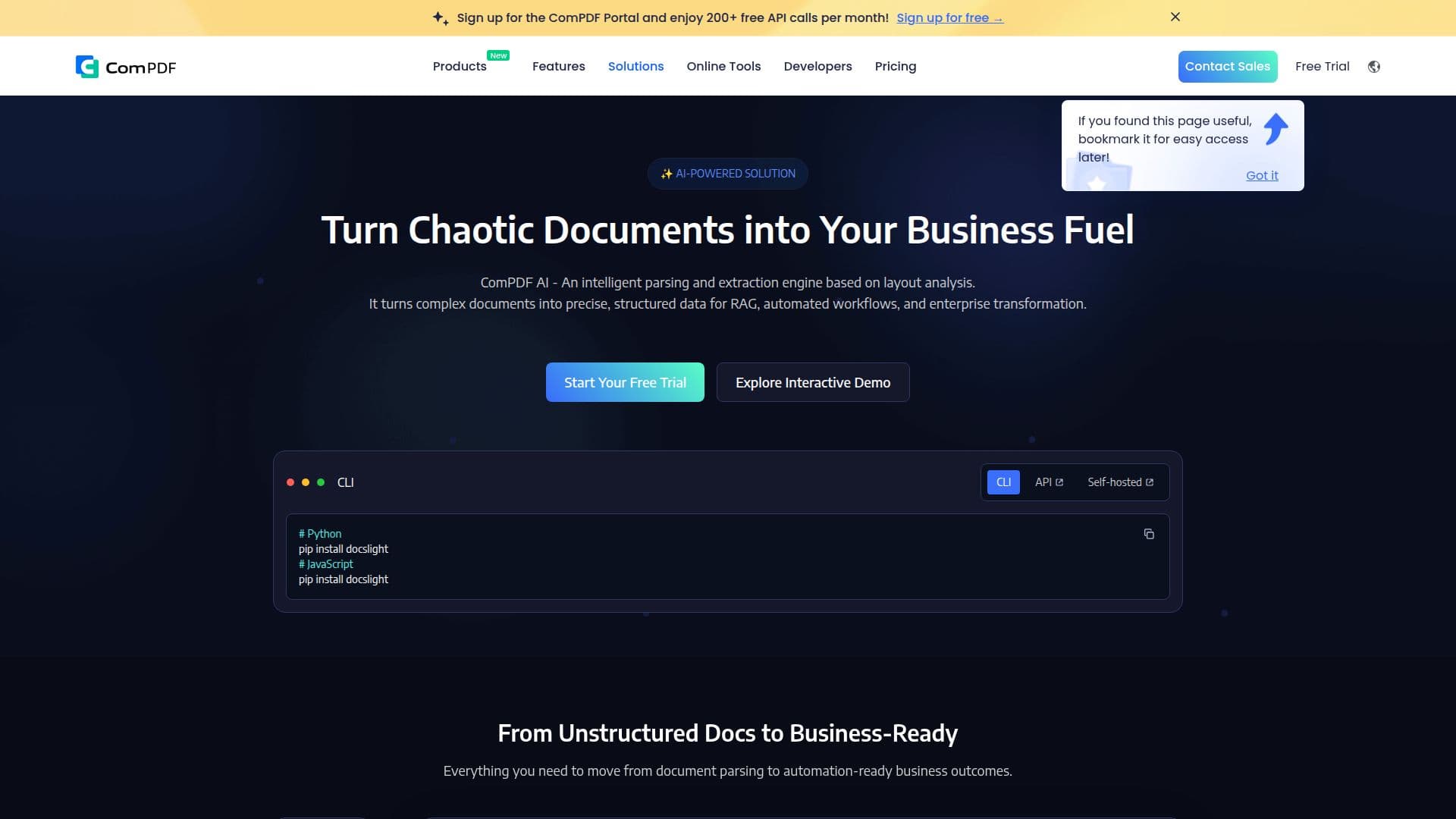Open the Features menu
The height and width of the screenshot is (819, 1456).
coord(558,67)
